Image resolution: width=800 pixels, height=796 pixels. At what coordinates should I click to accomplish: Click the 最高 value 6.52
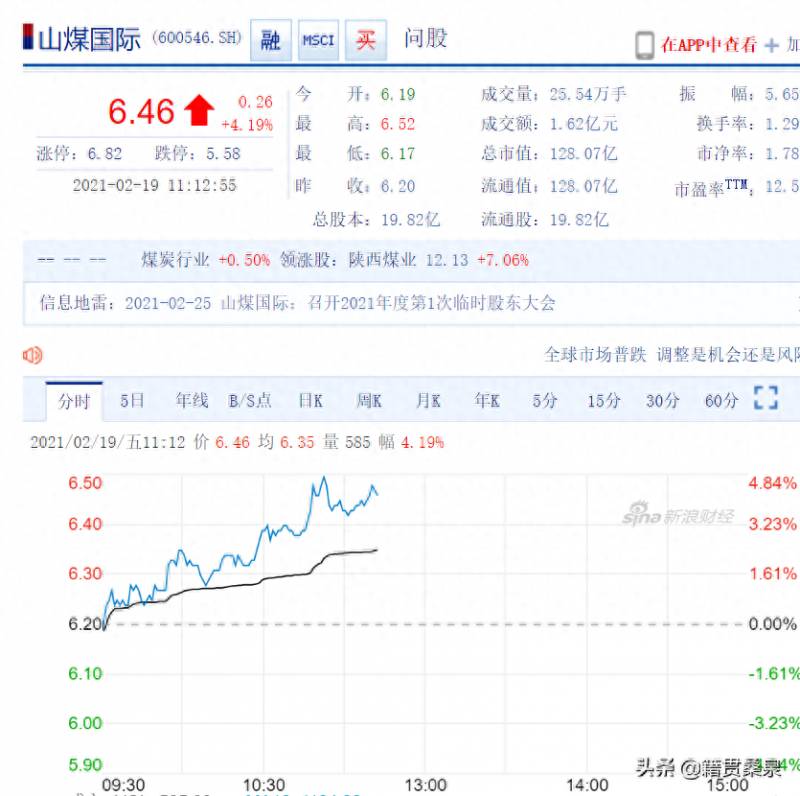pyautogui.click(x=398, y=124)
